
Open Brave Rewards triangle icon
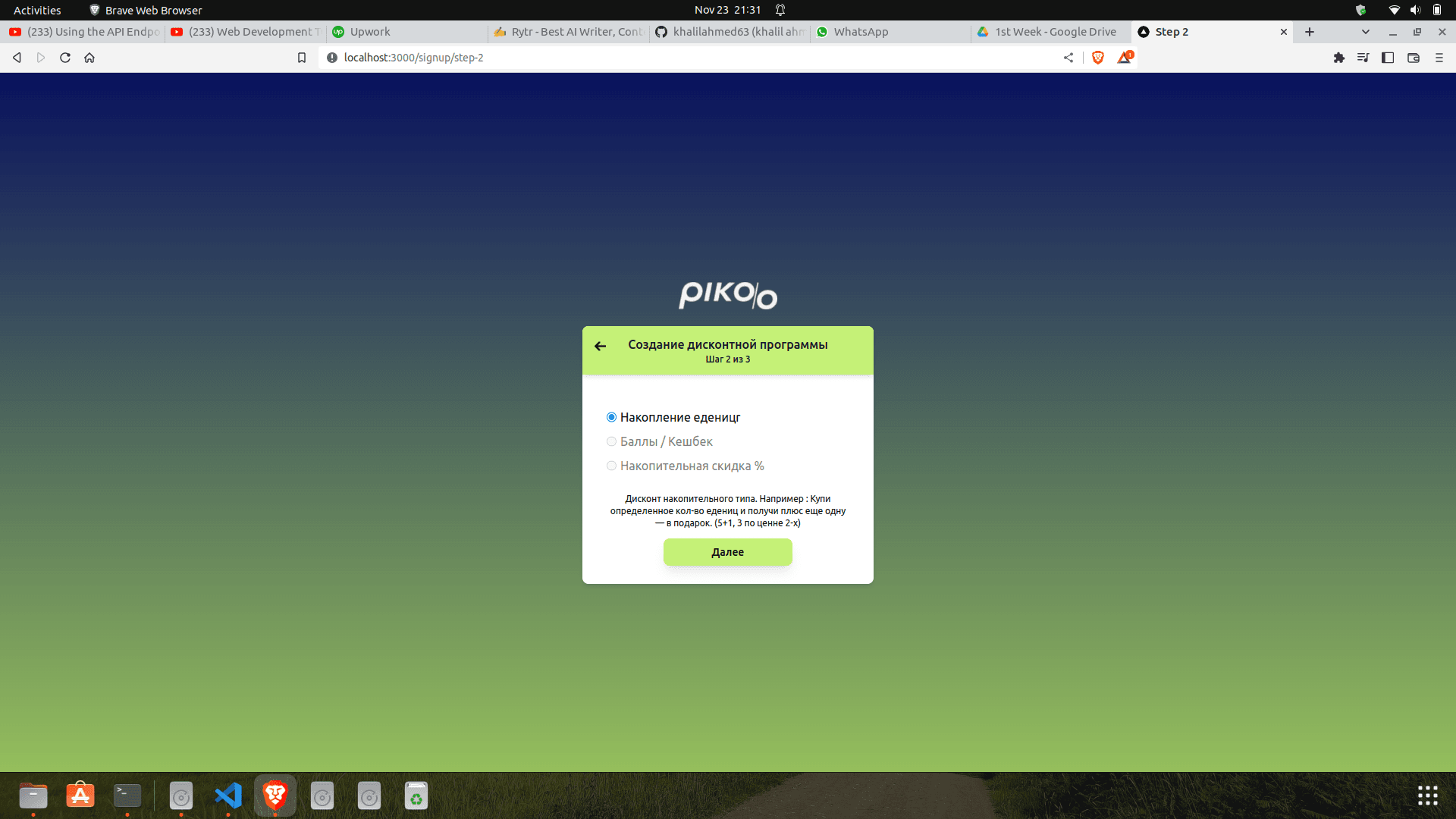pyautogui.click(x=1125, y=58)
